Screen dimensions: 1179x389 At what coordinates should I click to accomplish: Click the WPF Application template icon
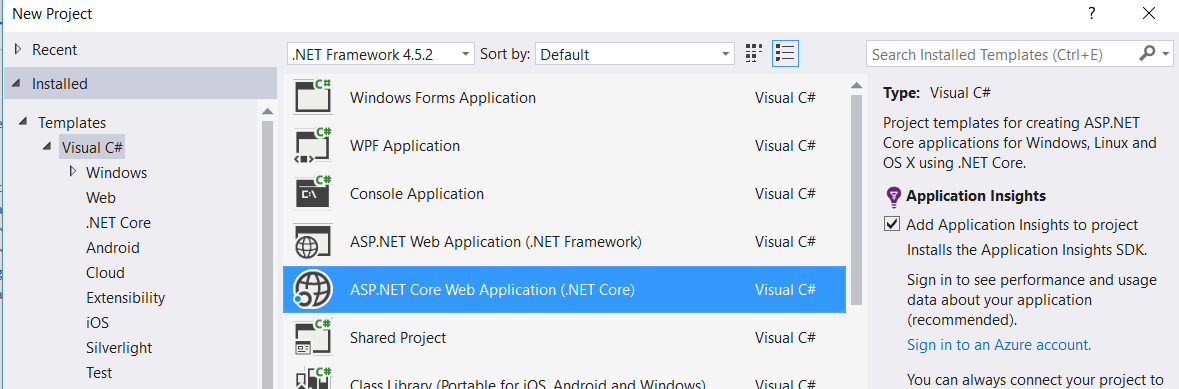[313, 145]
